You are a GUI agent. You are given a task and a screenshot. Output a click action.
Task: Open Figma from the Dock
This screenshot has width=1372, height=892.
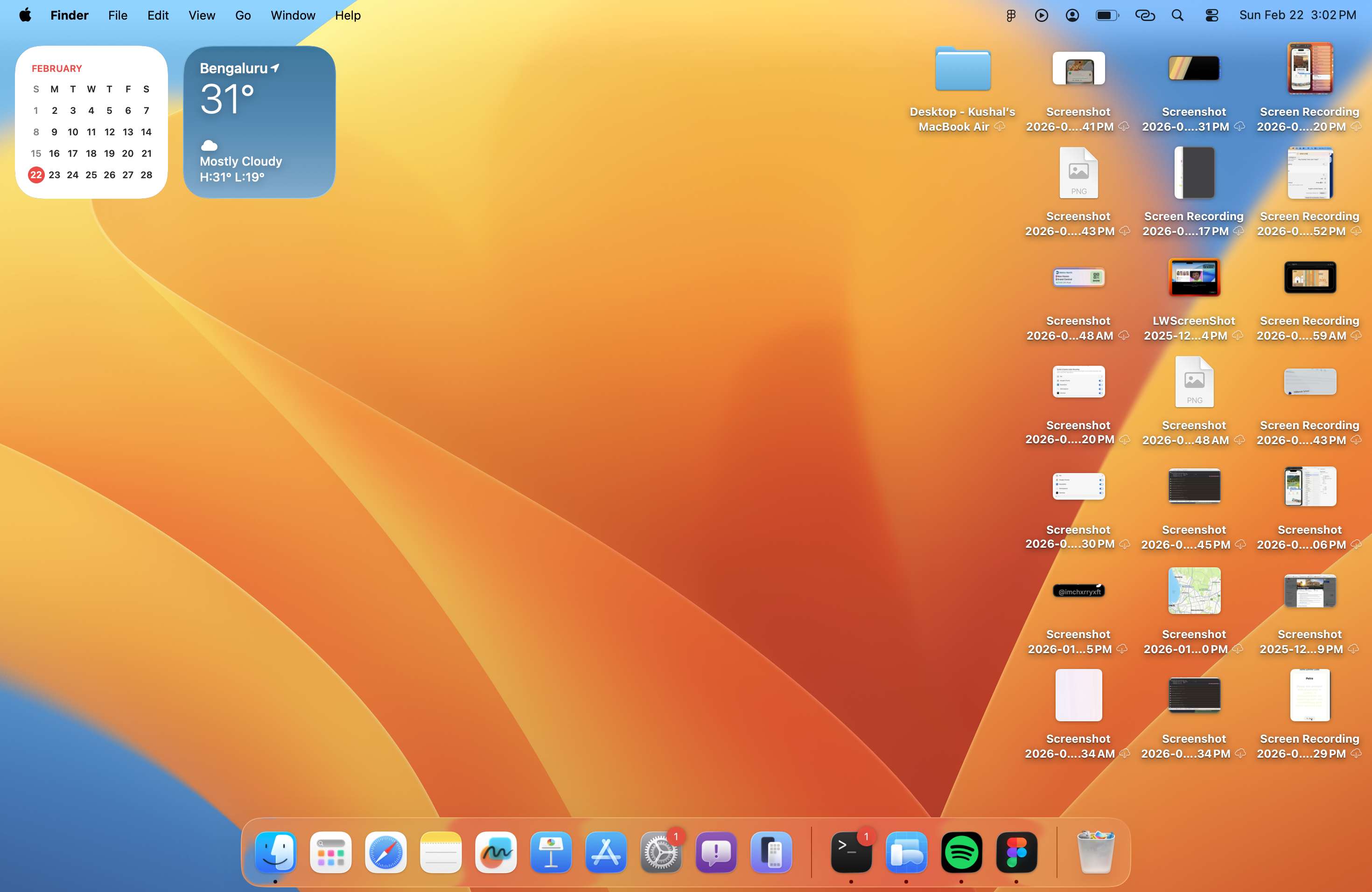point(1016,853)
